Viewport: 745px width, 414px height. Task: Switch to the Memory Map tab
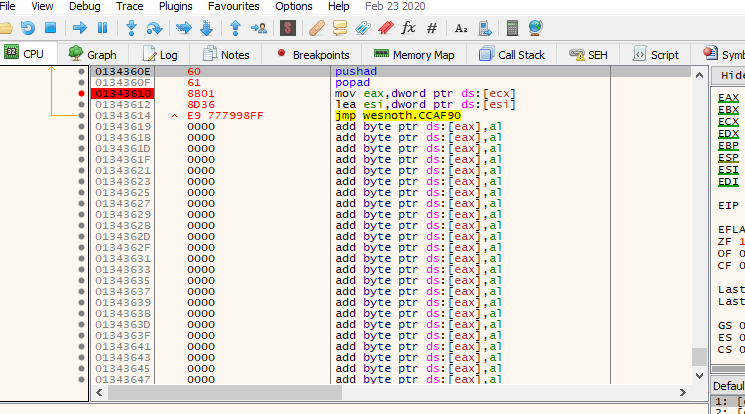click(414, 55)
